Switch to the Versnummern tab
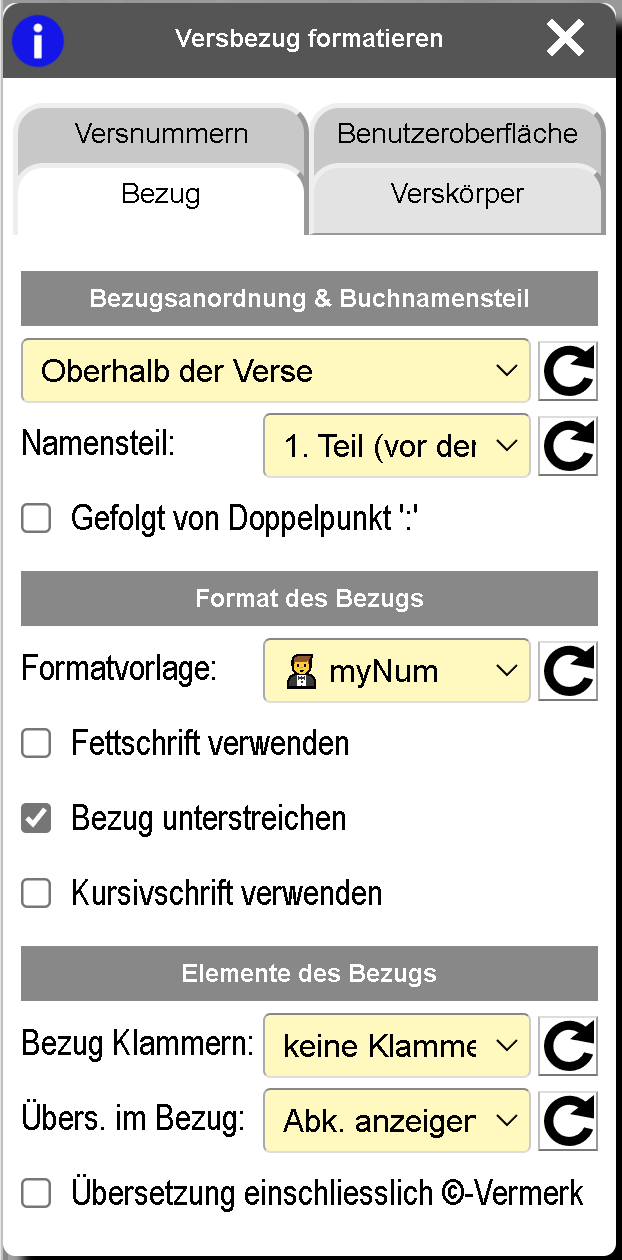The width and height of the screenshot is (622, 1260). coord(161,133)
